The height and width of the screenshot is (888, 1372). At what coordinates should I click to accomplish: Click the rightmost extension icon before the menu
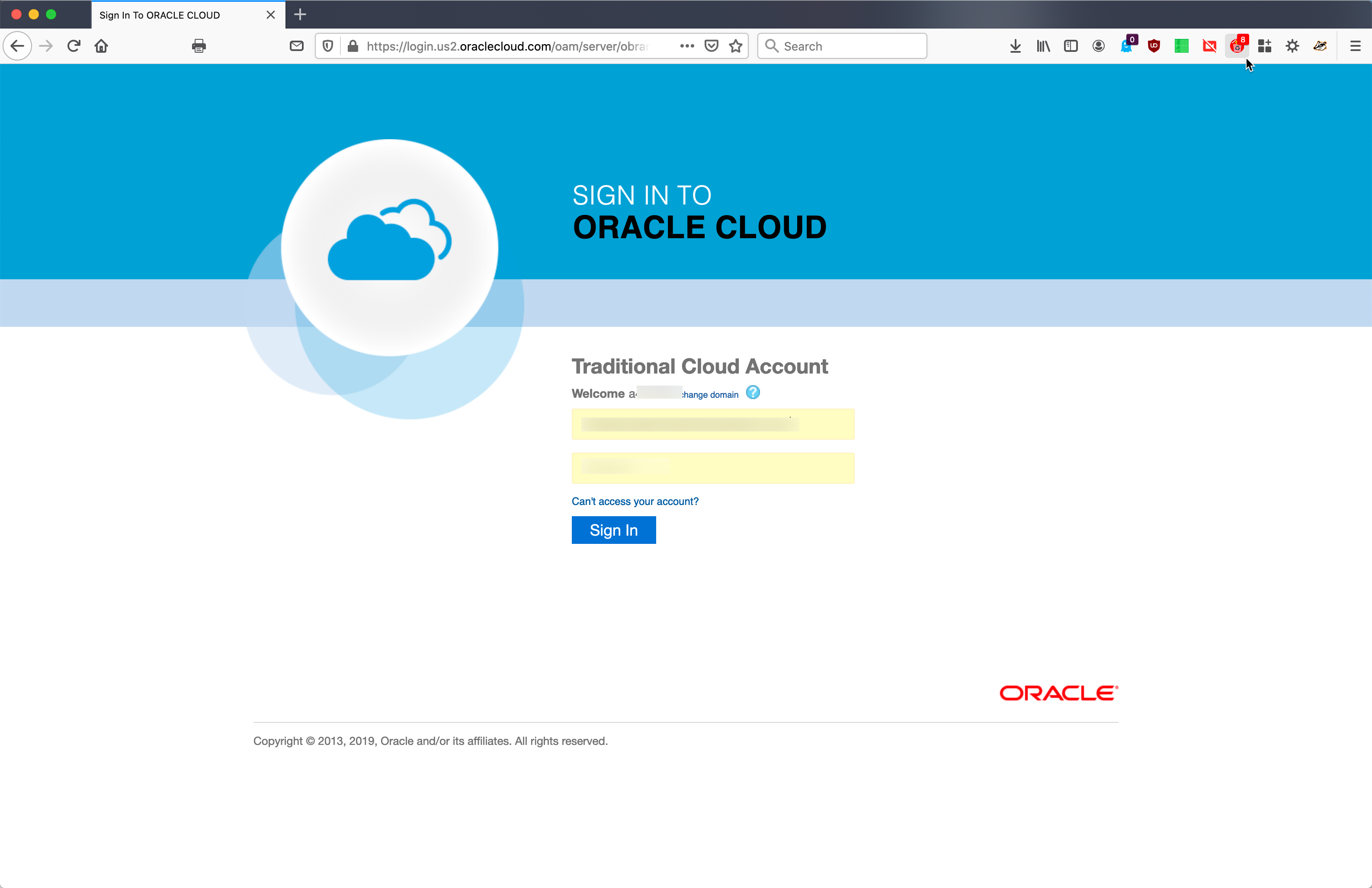tap(1320, 46)
